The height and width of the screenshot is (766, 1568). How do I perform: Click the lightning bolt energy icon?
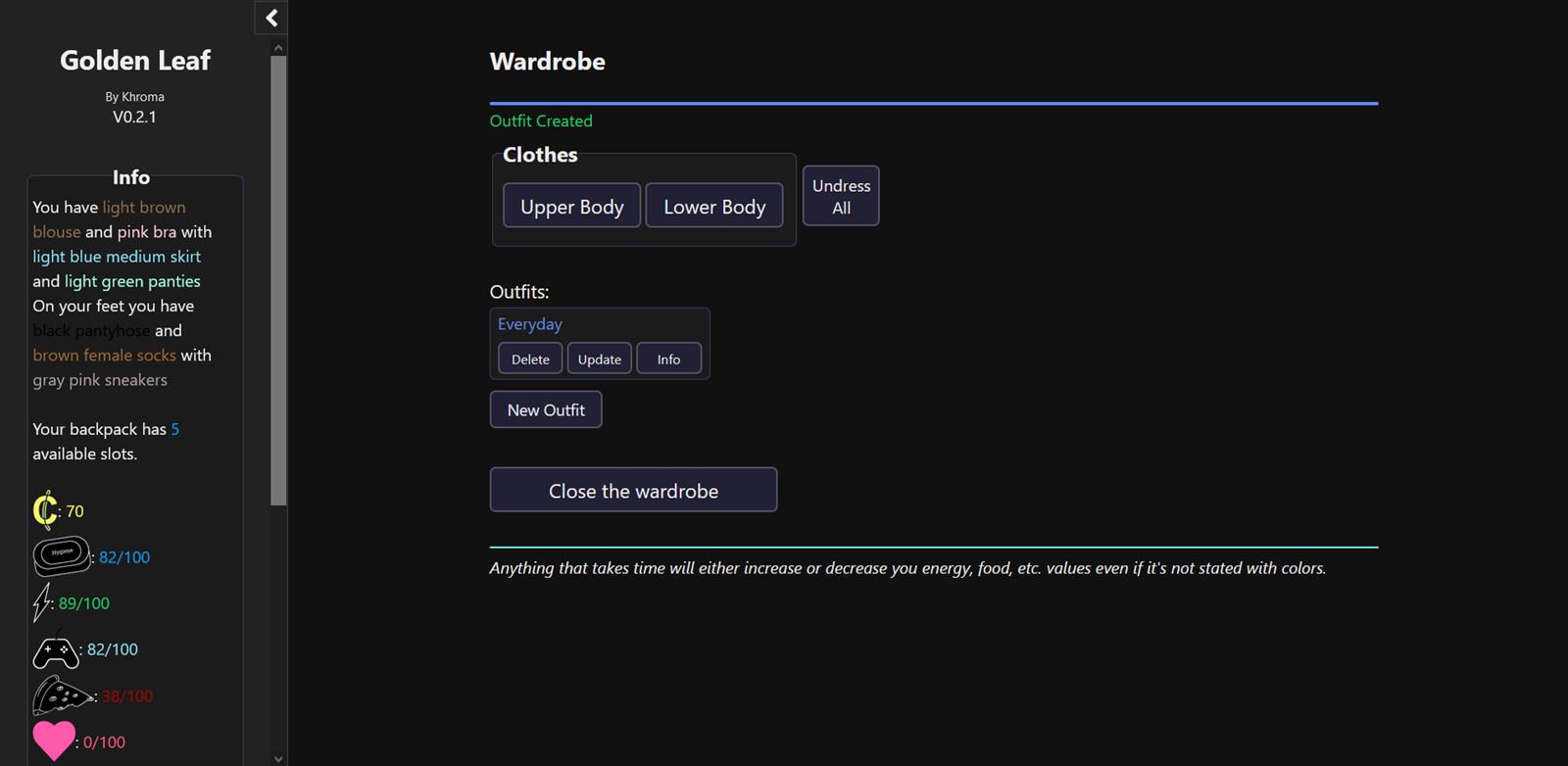pyautogui.click(x=42, y=602)
